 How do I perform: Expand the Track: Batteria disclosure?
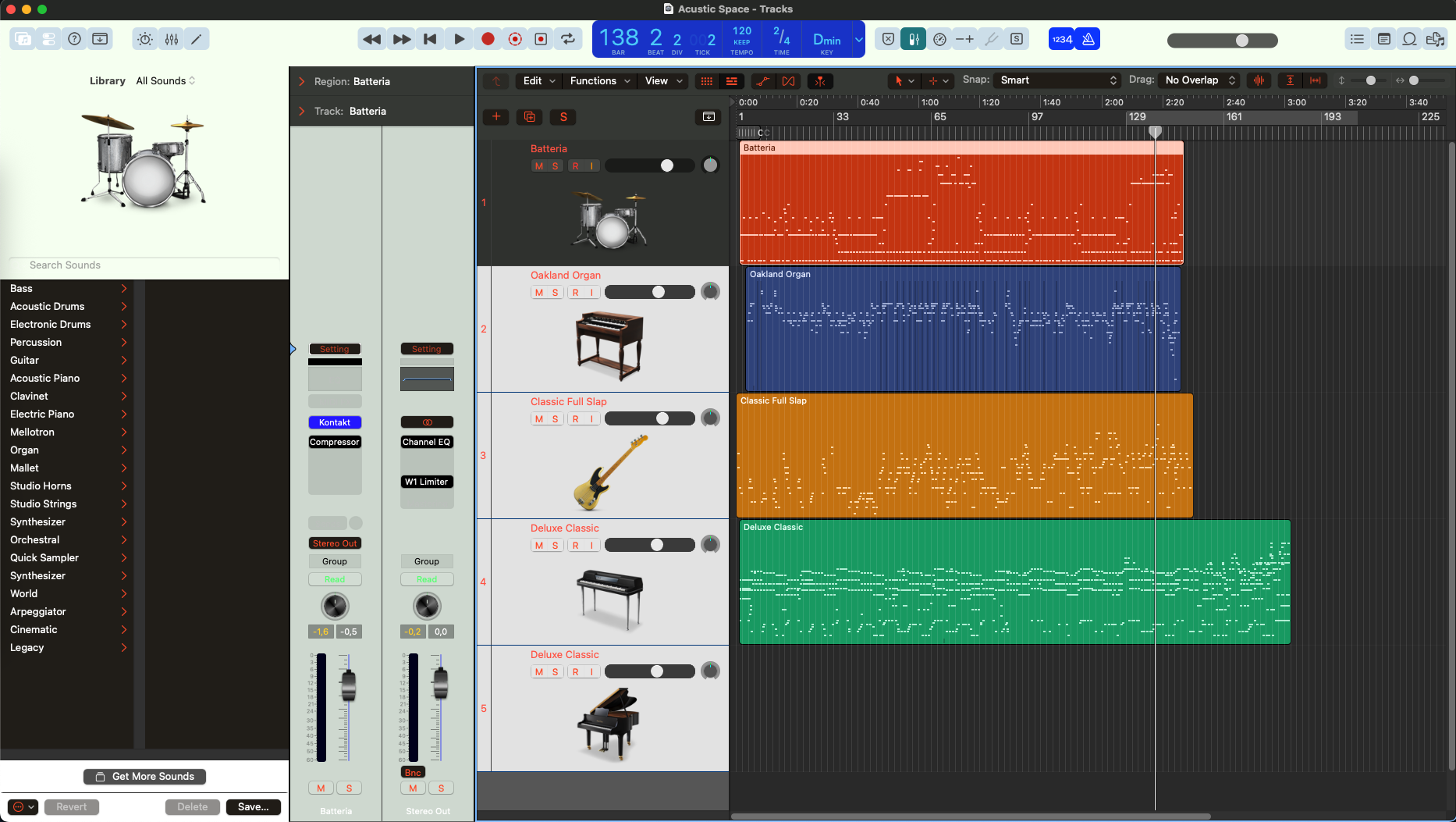click(302, 111)
